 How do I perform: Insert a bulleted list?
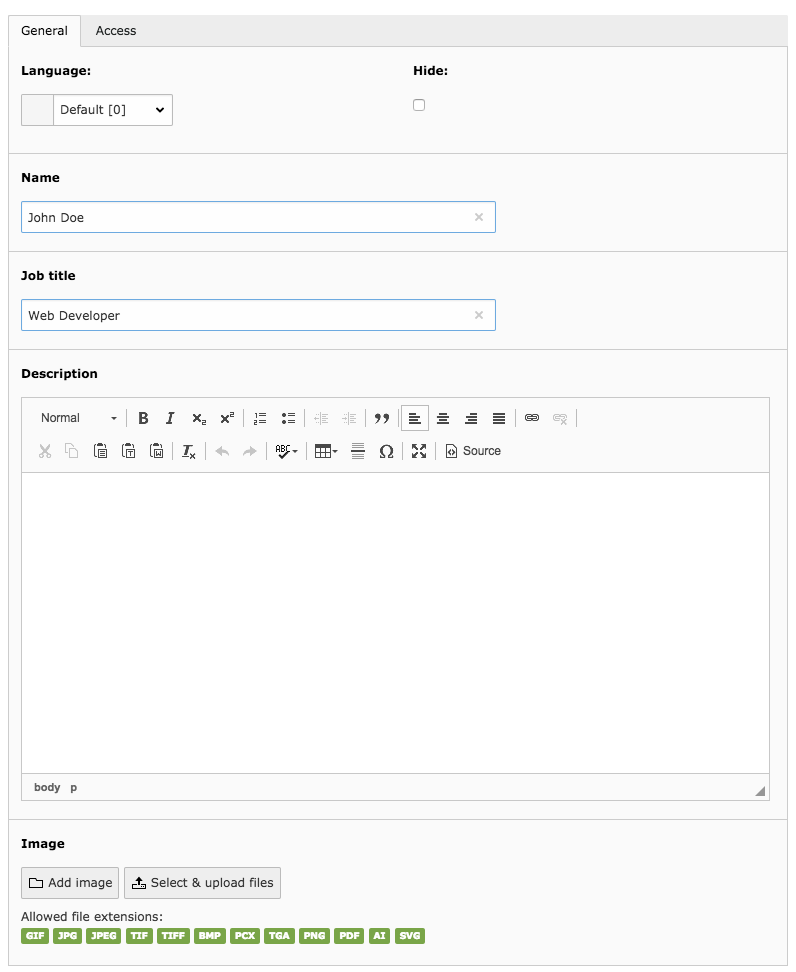tap(288, 418)
